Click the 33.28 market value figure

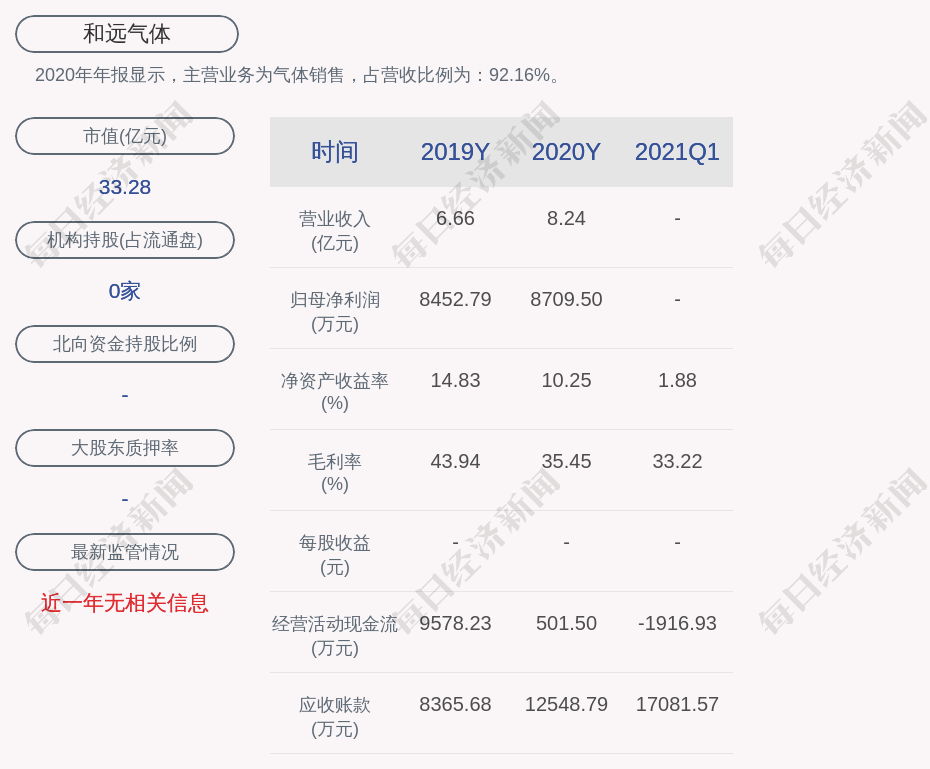coord(125,187)
